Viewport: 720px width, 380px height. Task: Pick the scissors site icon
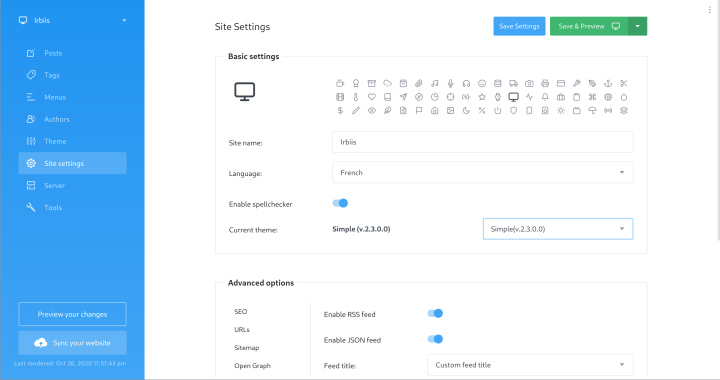point(624,84)
